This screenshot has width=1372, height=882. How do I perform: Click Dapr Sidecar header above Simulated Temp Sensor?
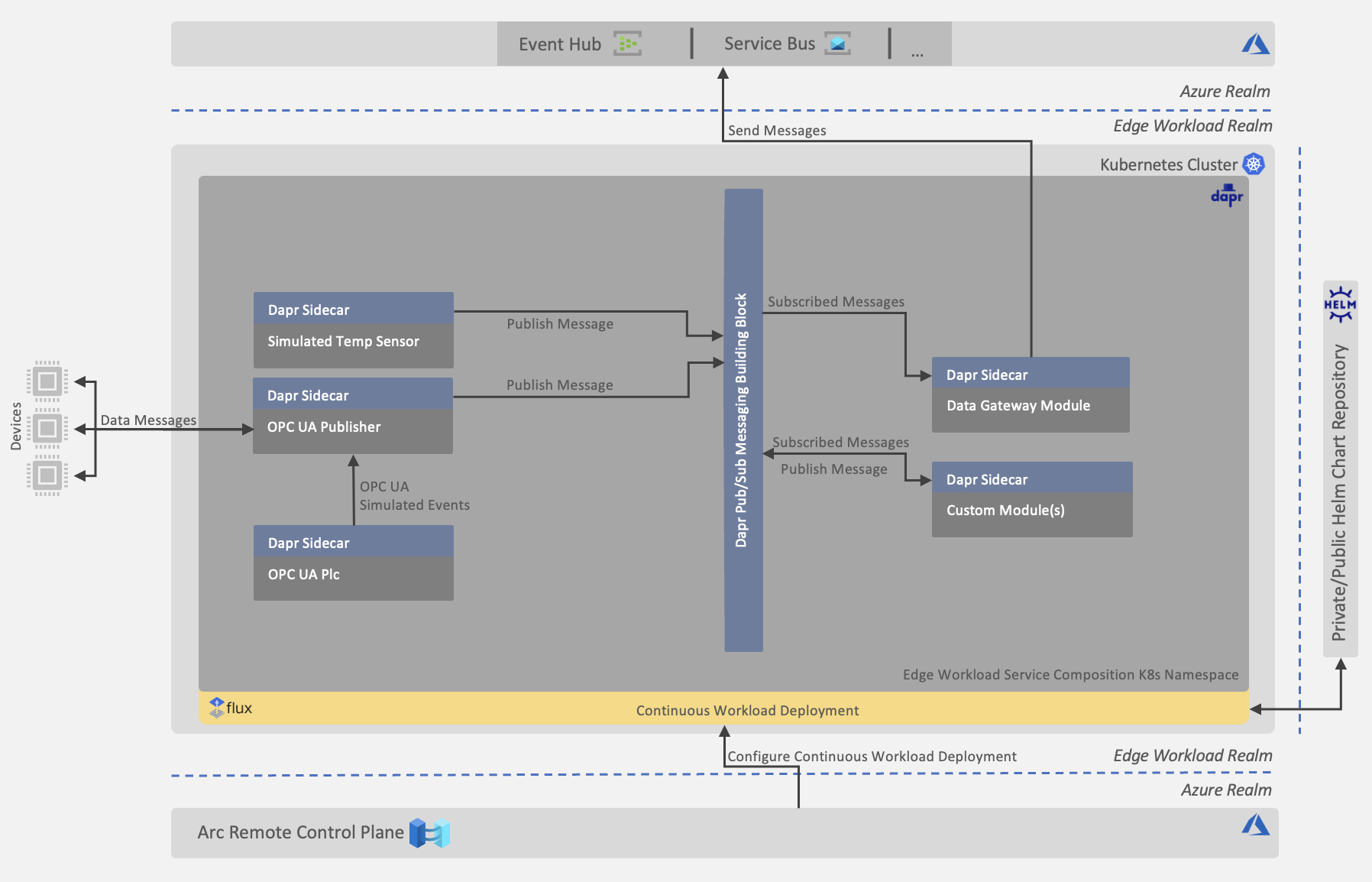point(354,308)
